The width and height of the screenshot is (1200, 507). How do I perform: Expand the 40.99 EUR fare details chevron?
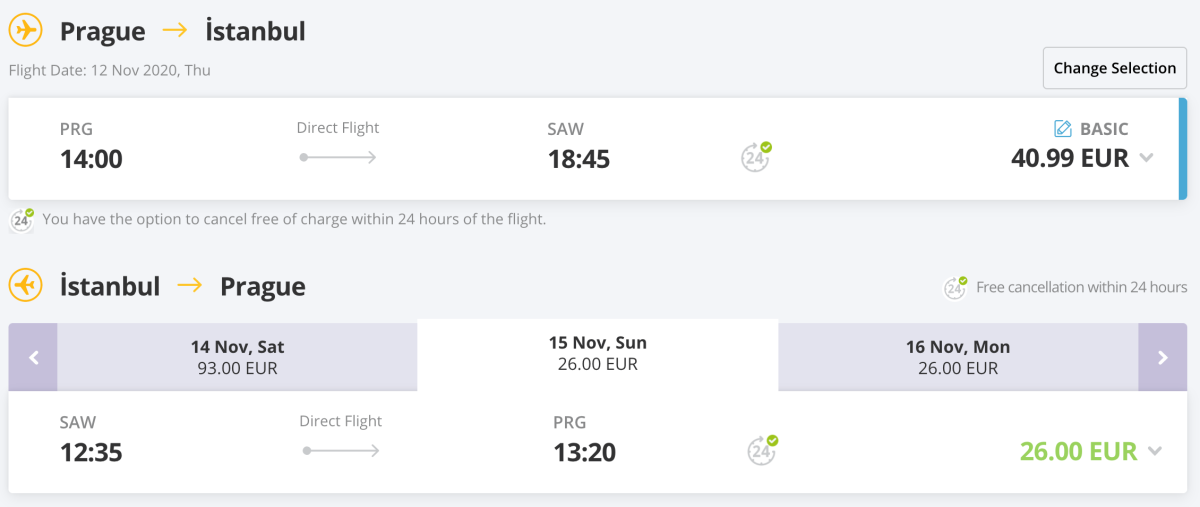click(x=1147, y=158)
